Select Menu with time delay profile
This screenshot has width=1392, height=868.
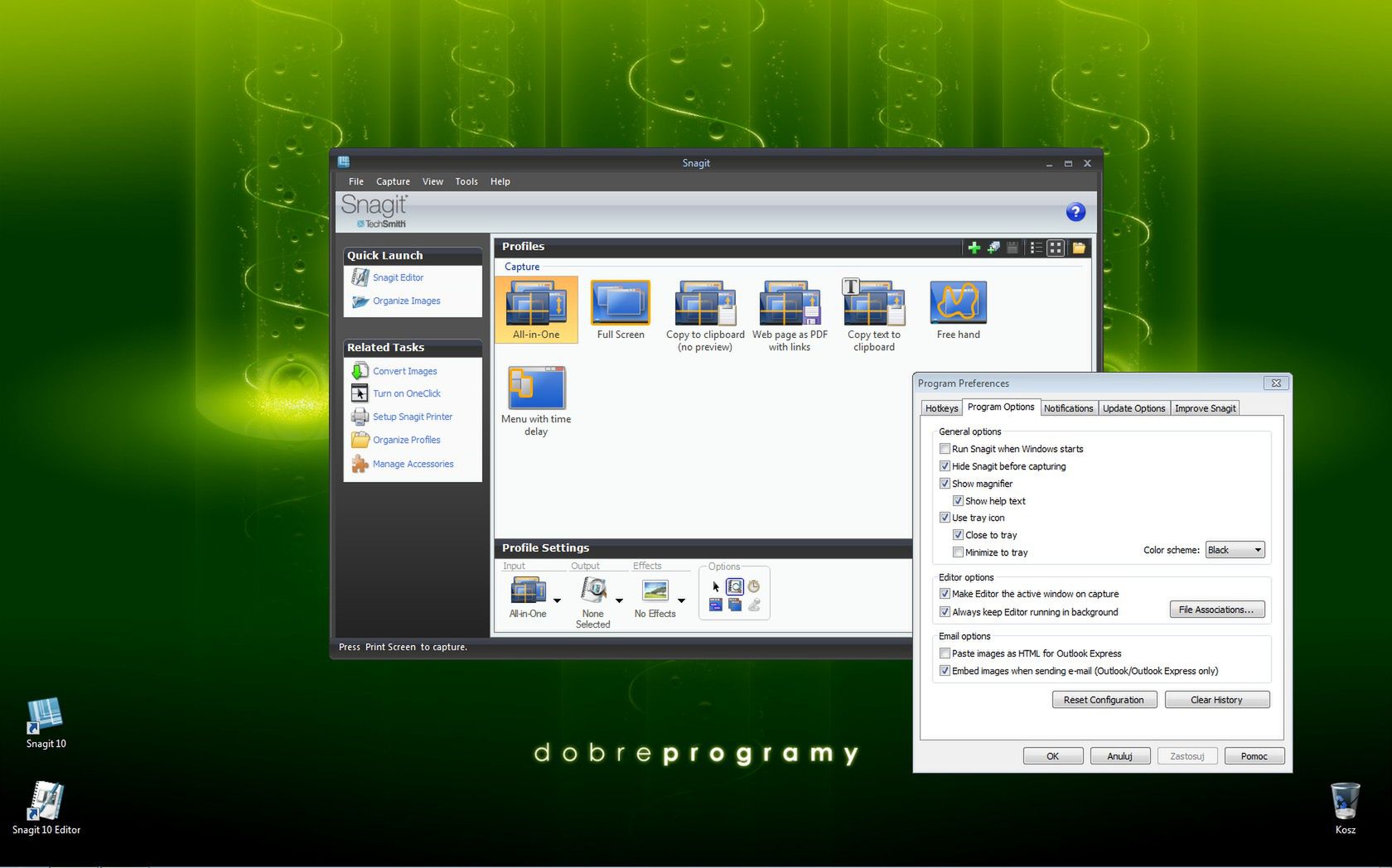[536, 401]
